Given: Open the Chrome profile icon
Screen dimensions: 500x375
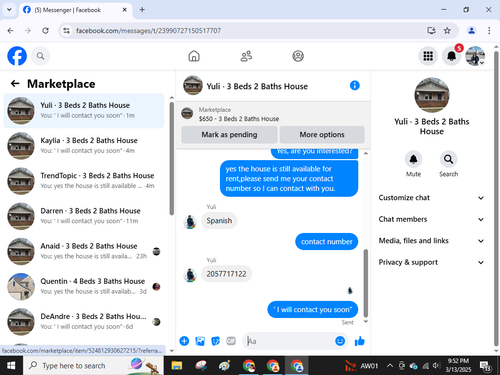Looking at the screenshot, I should click(x=471, y=31).
